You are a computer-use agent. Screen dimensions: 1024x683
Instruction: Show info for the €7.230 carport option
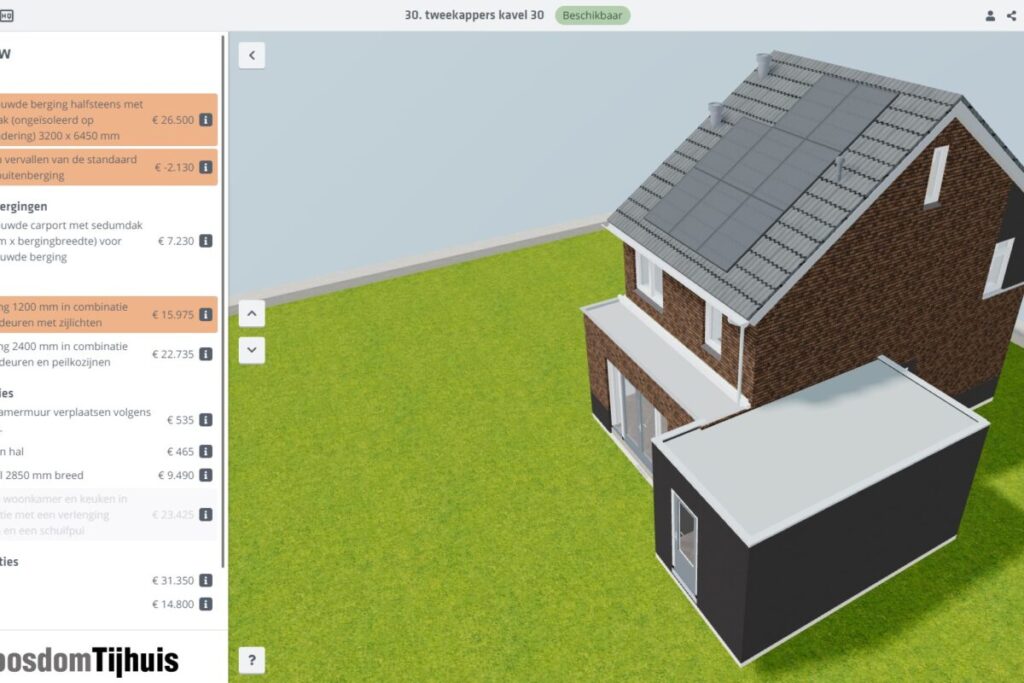[x=205, y=241]
